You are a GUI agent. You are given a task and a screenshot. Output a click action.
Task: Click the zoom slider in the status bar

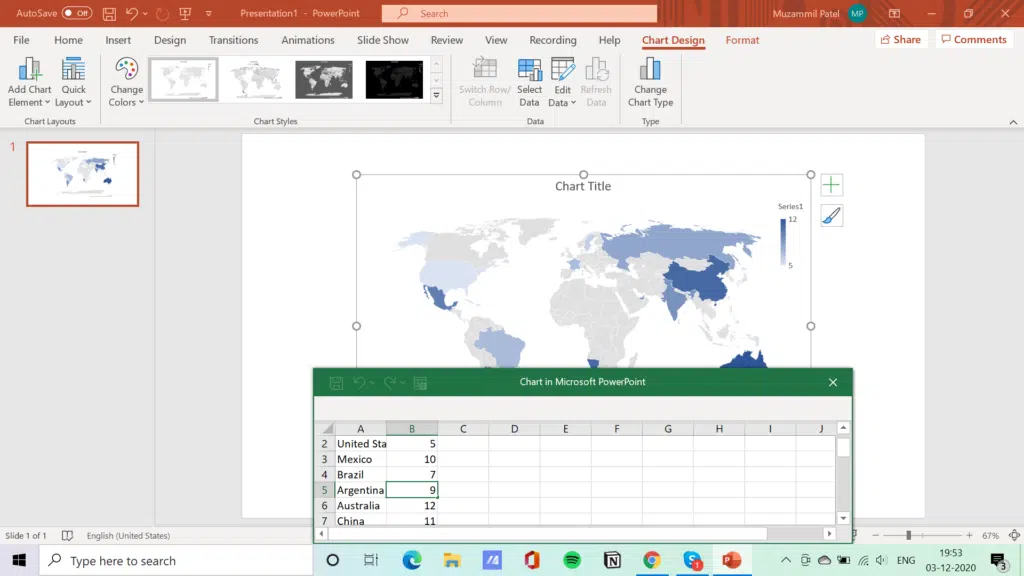coord(908,536)
